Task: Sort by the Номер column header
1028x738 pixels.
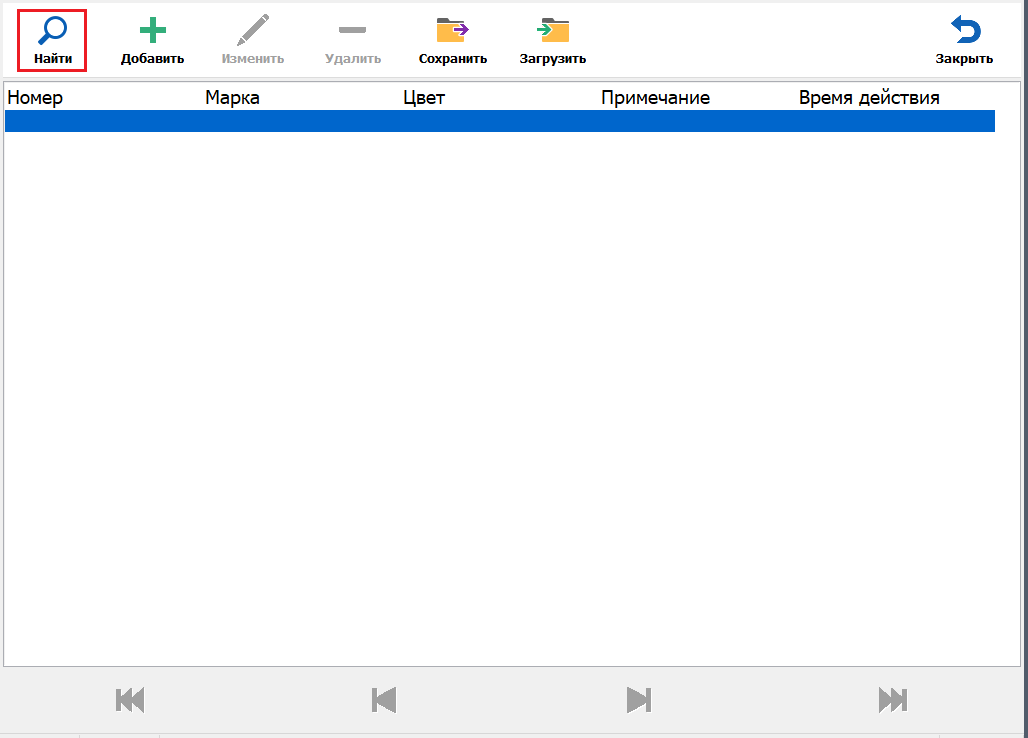Action: 35,98
